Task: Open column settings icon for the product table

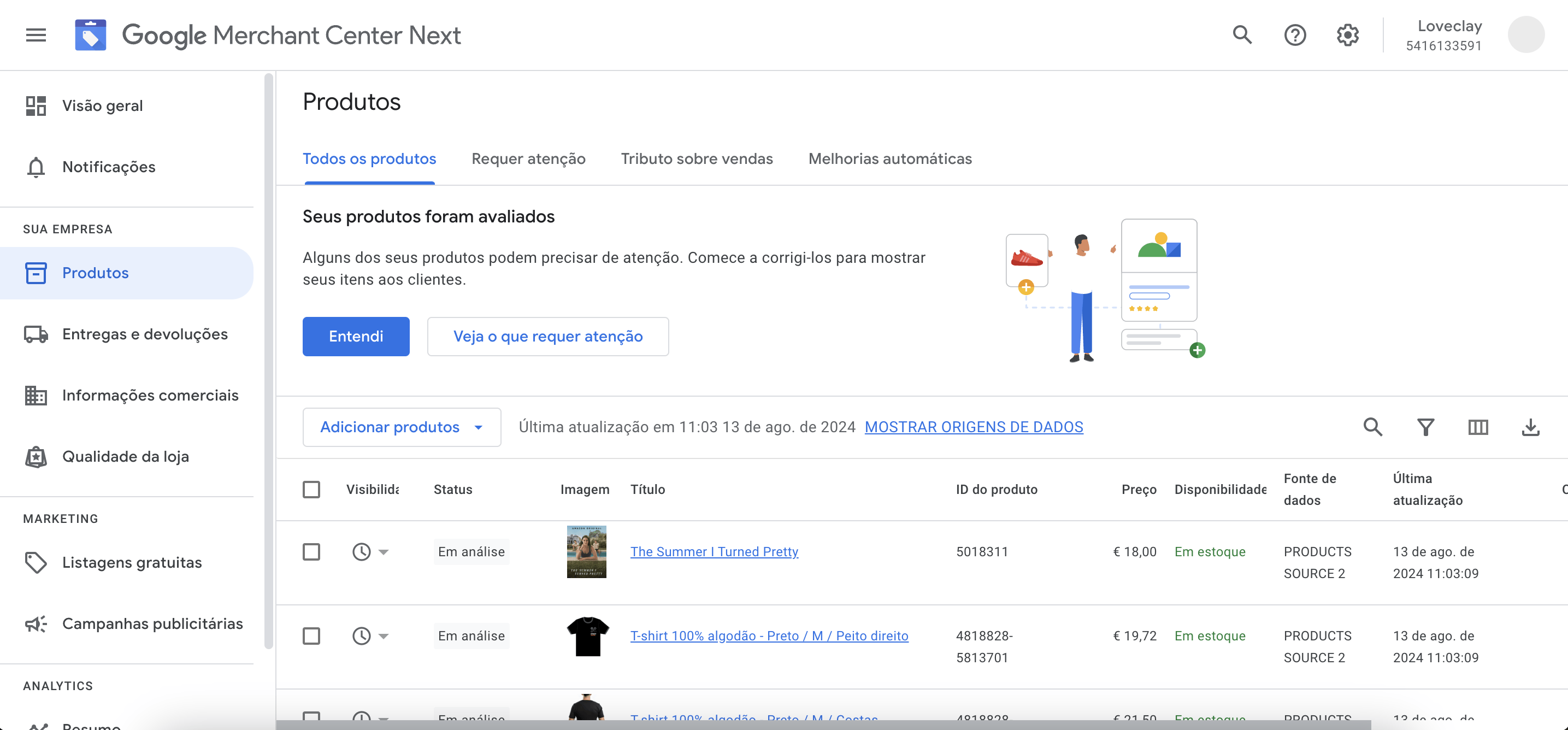Action: click(x=1478, y=427)
